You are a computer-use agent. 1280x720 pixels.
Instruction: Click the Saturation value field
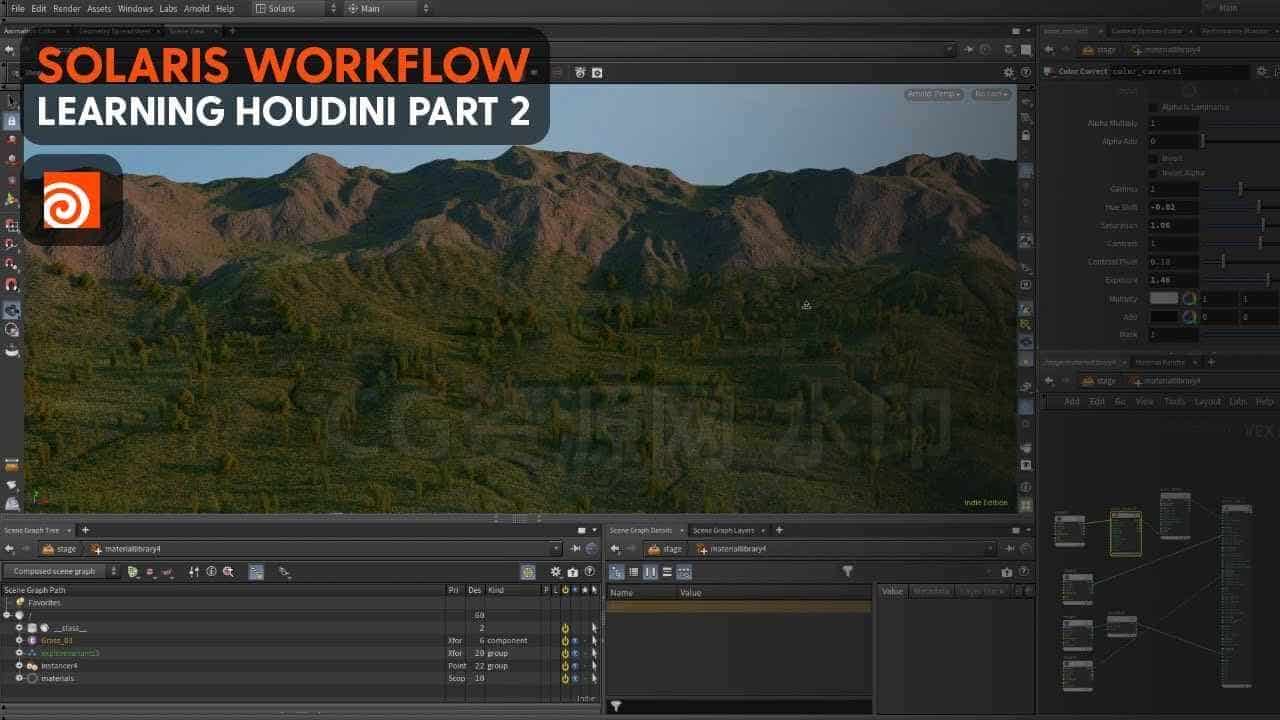click(x=1173, y=225)
